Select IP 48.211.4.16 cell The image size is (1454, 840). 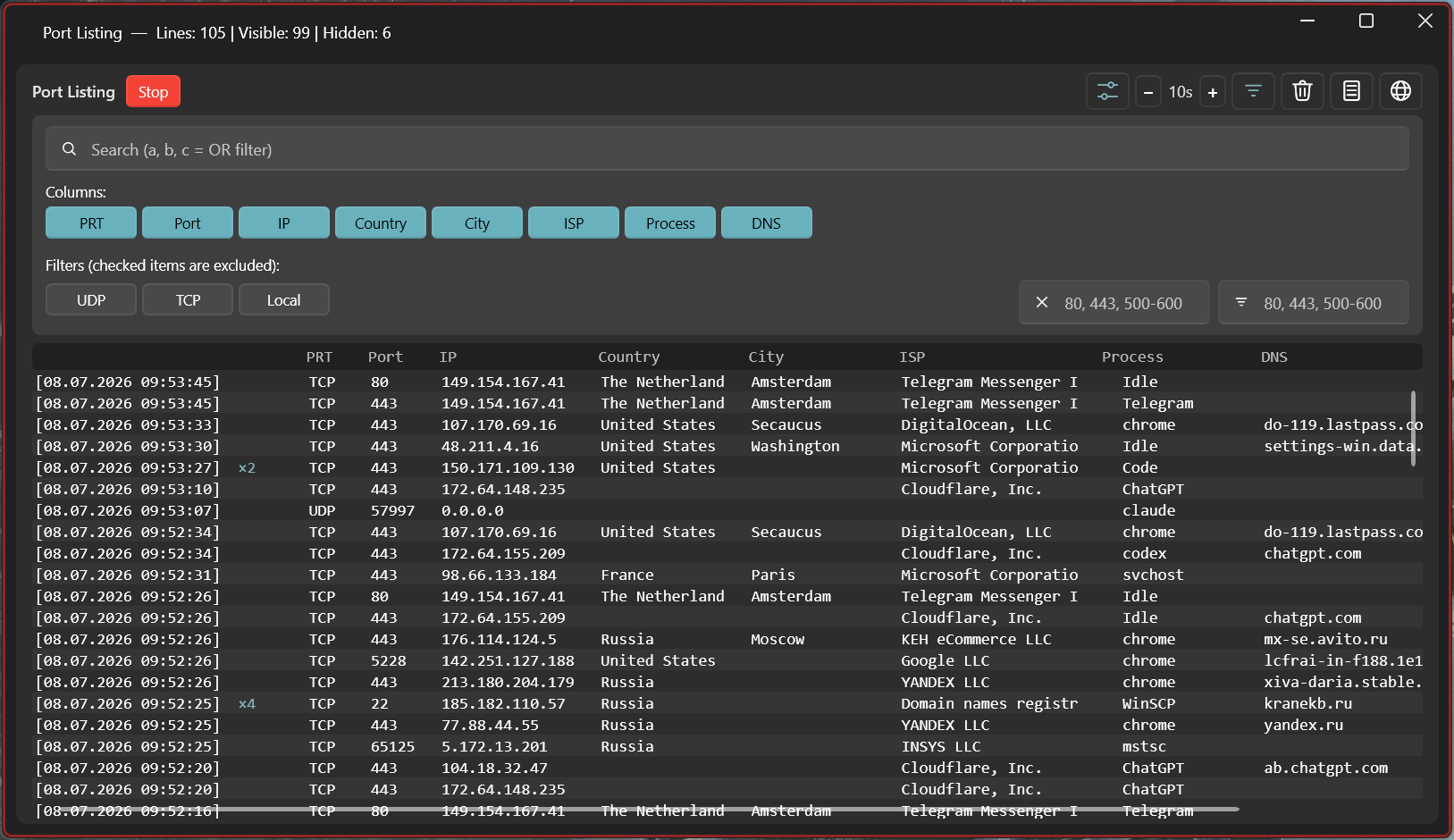(x=490, y=446)
